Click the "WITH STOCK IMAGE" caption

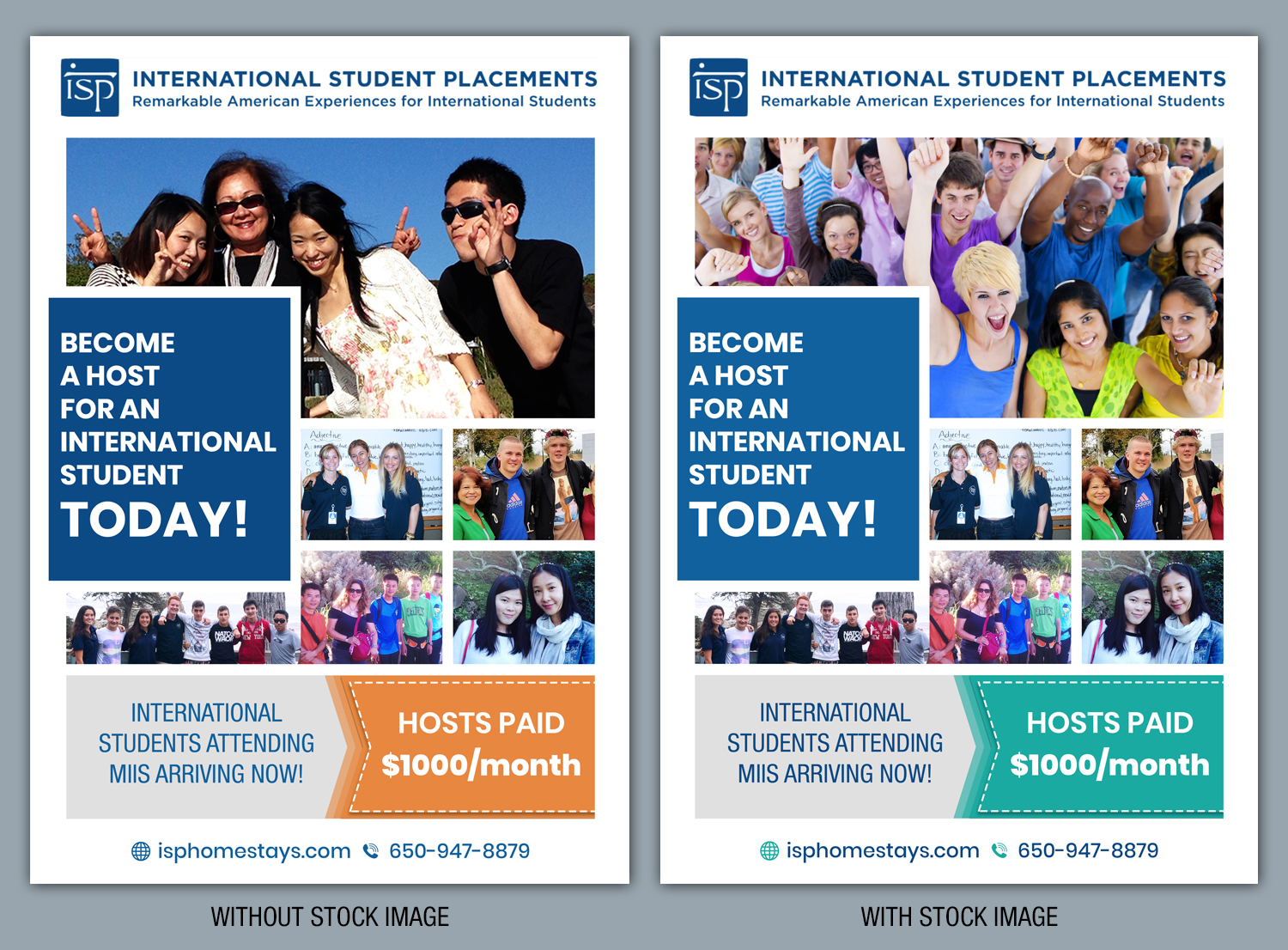(x=959, y=917)
